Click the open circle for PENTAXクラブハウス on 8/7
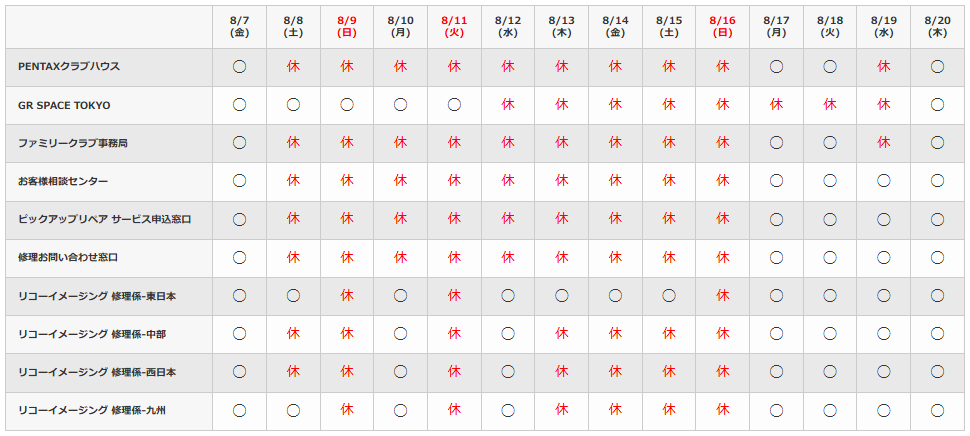The height and width of the screenshot is (436, 970). coord(239,67)
